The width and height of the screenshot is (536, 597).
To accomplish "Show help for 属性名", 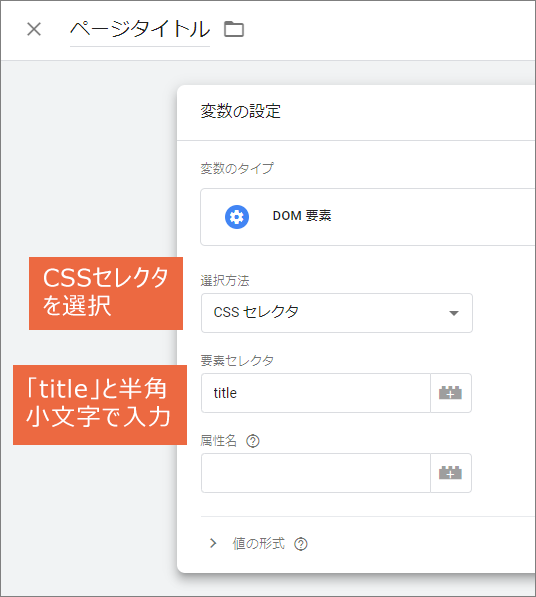I will click(253, 441).
